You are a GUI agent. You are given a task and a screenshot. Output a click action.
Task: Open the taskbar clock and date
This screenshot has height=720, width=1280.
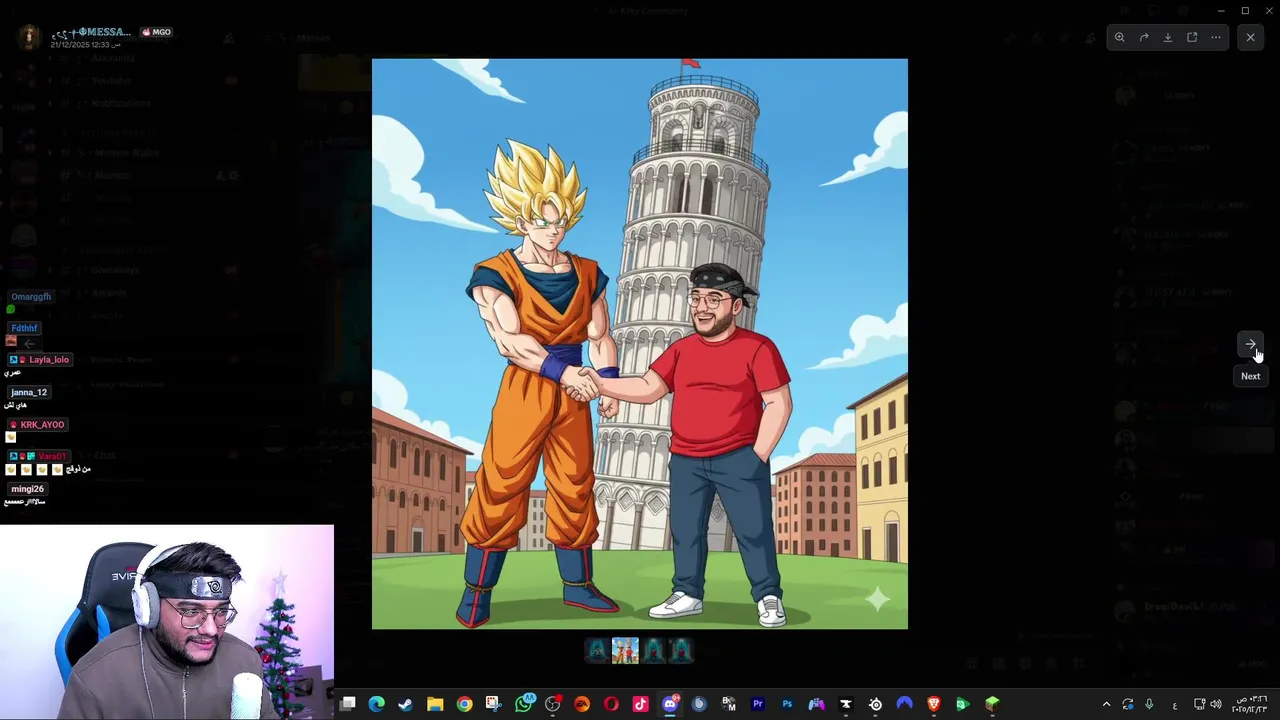point(1249,704)
